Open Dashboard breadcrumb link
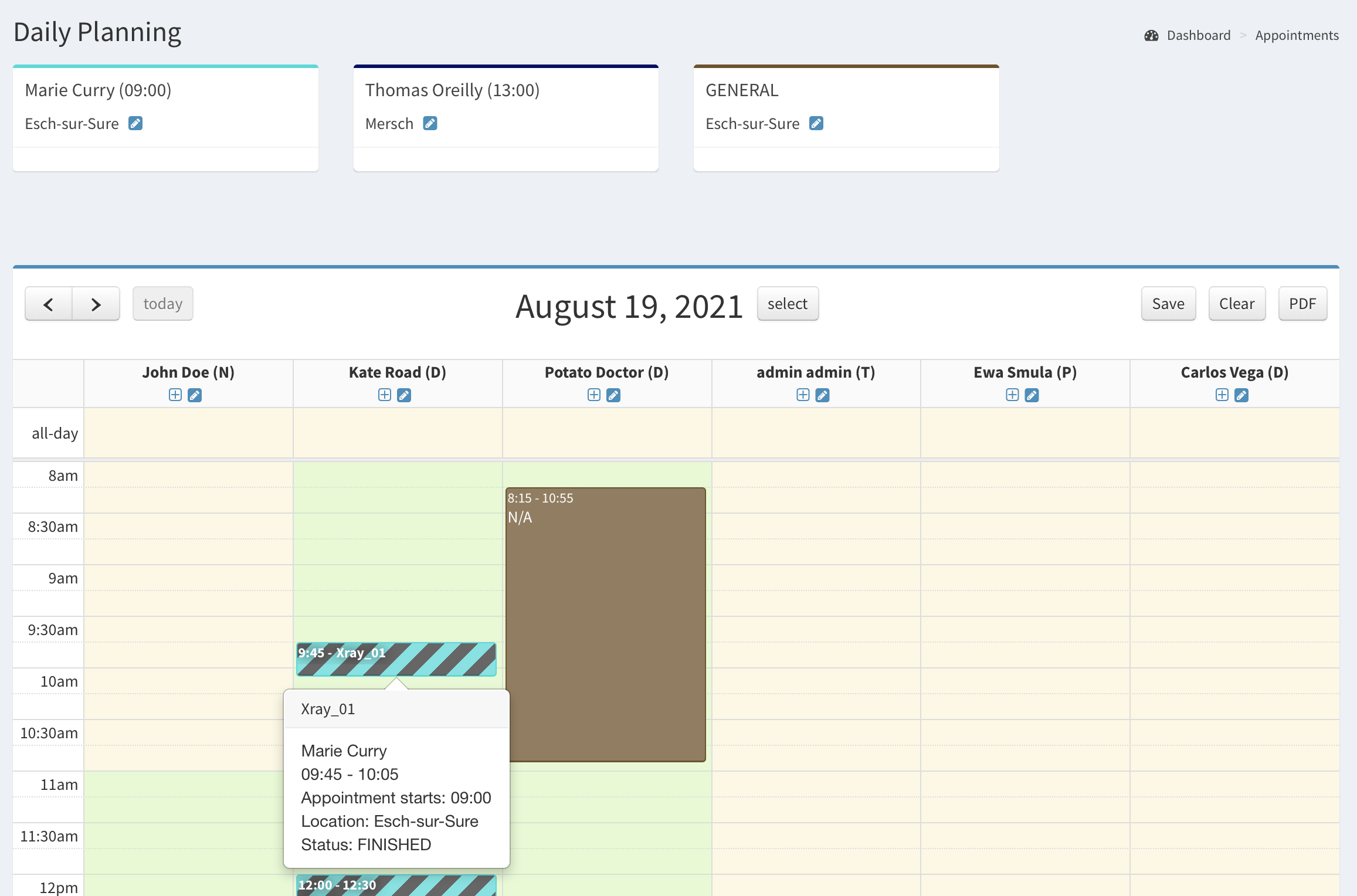1357x896 pixels. point(1198,35)
